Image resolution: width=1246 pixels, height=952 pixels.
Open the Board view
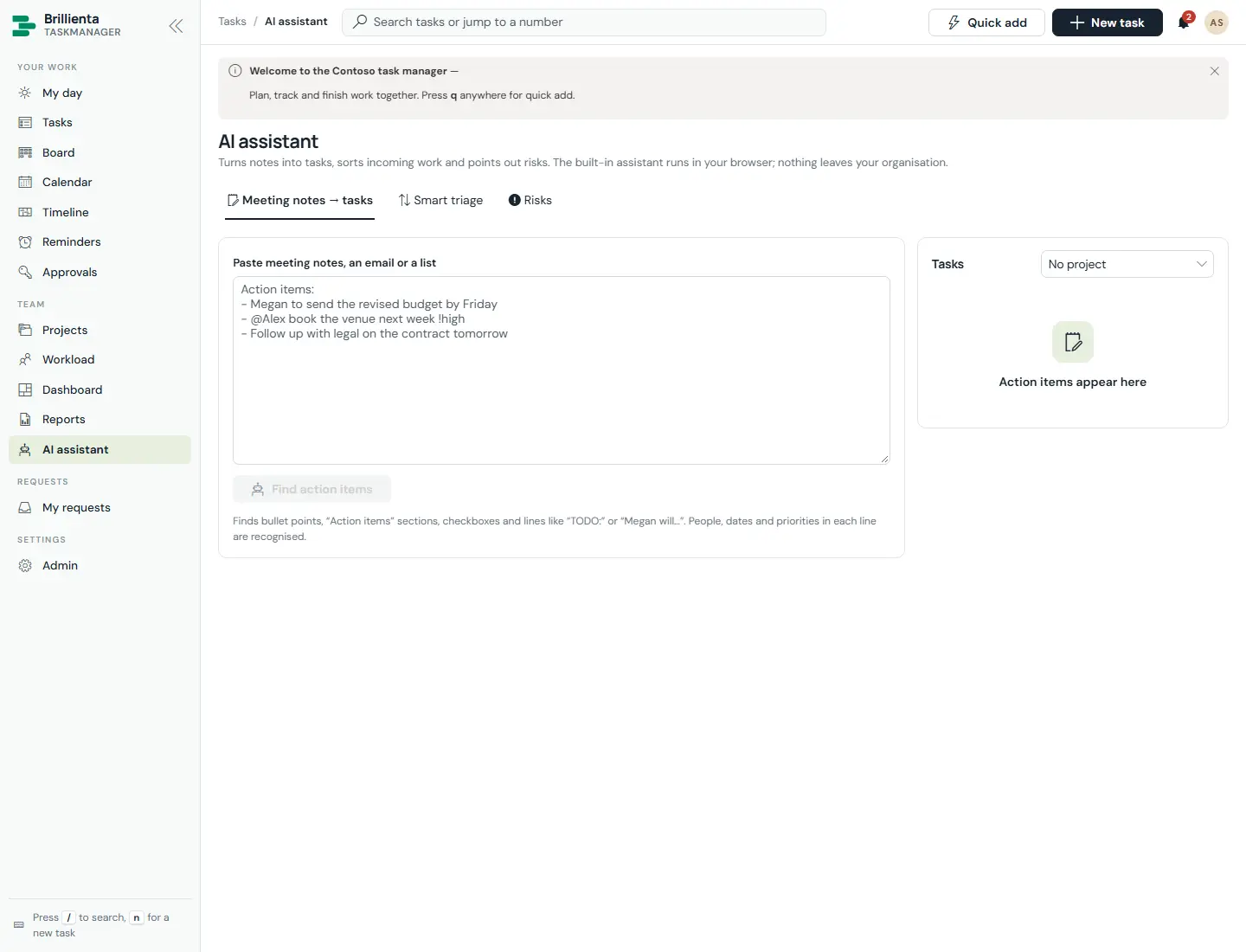100,152
